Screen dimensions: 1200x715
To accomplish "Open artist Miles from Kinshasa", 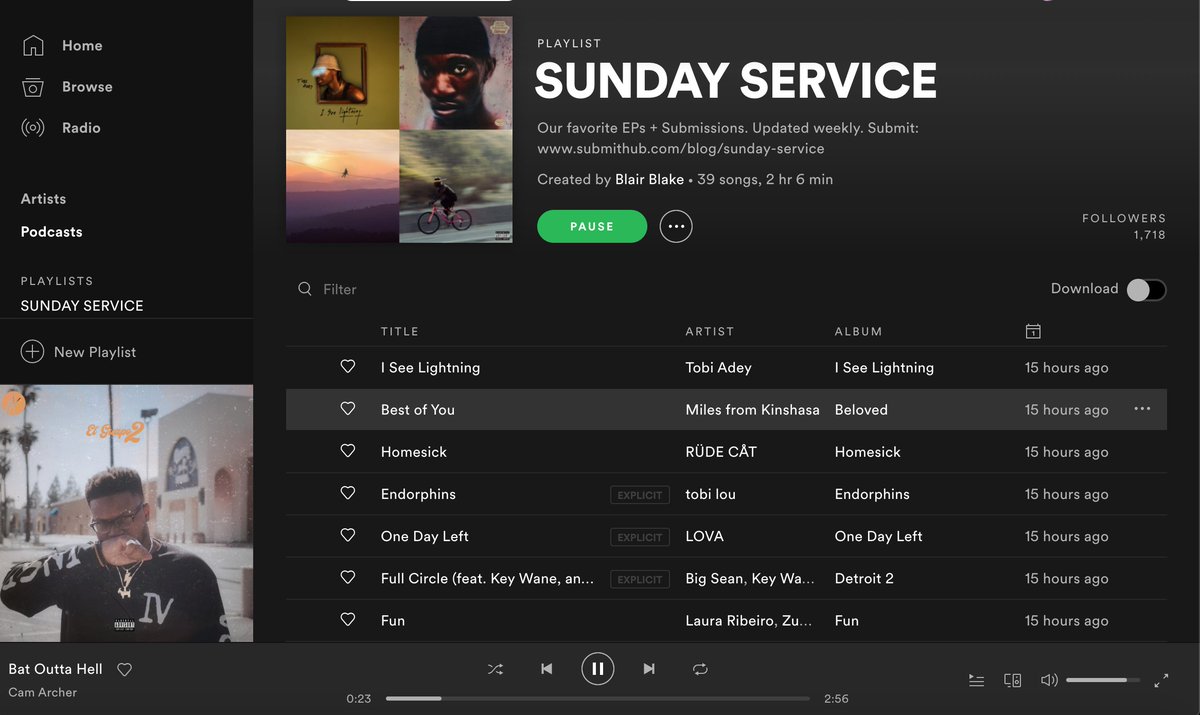I will [x=752, y=409].
